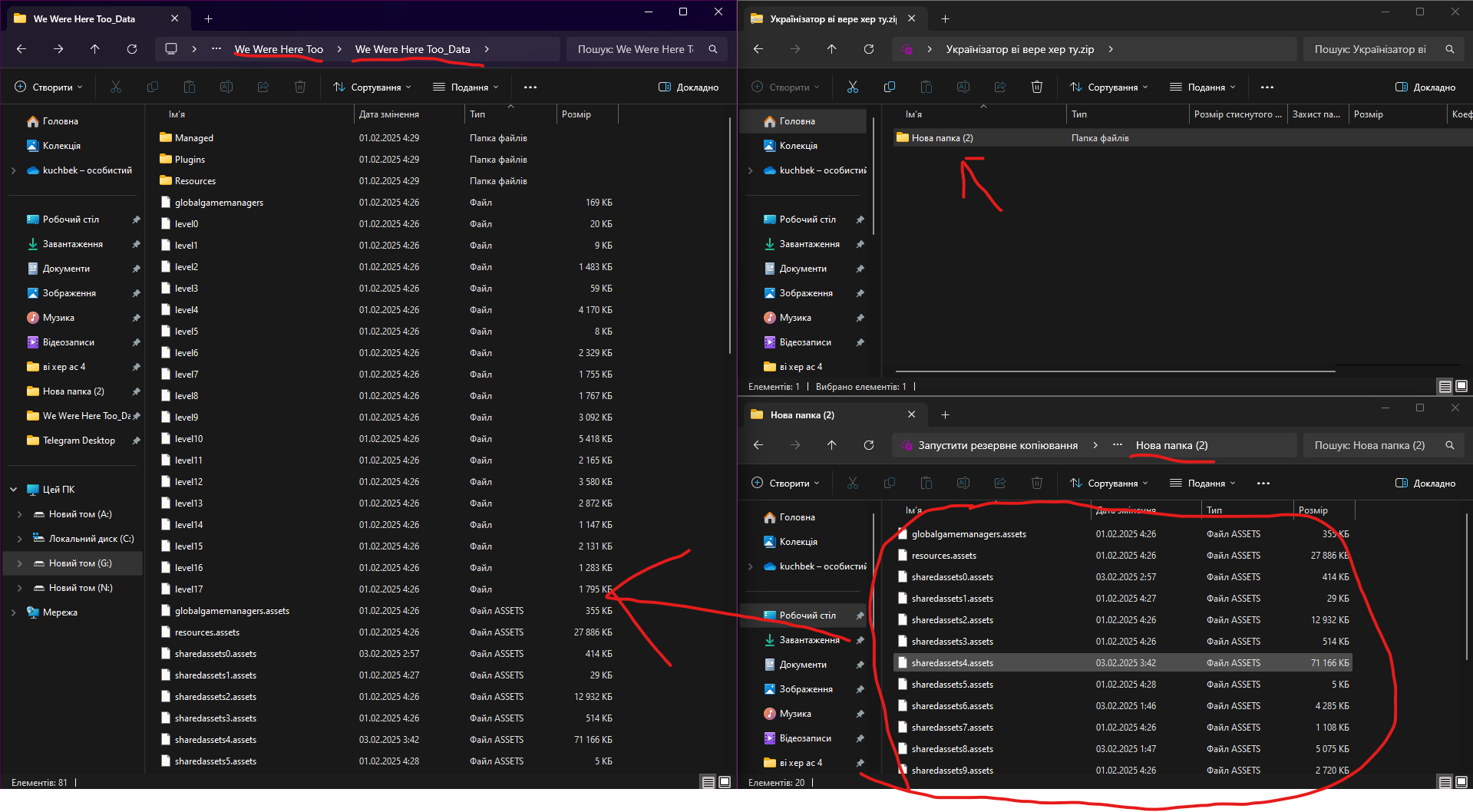The height and width of the screenshot is (812, 1473).
Task: Toggle Докладно details pane in We Were Here Too_Data window
Action: pyautogui.click(x=689, y=87)
